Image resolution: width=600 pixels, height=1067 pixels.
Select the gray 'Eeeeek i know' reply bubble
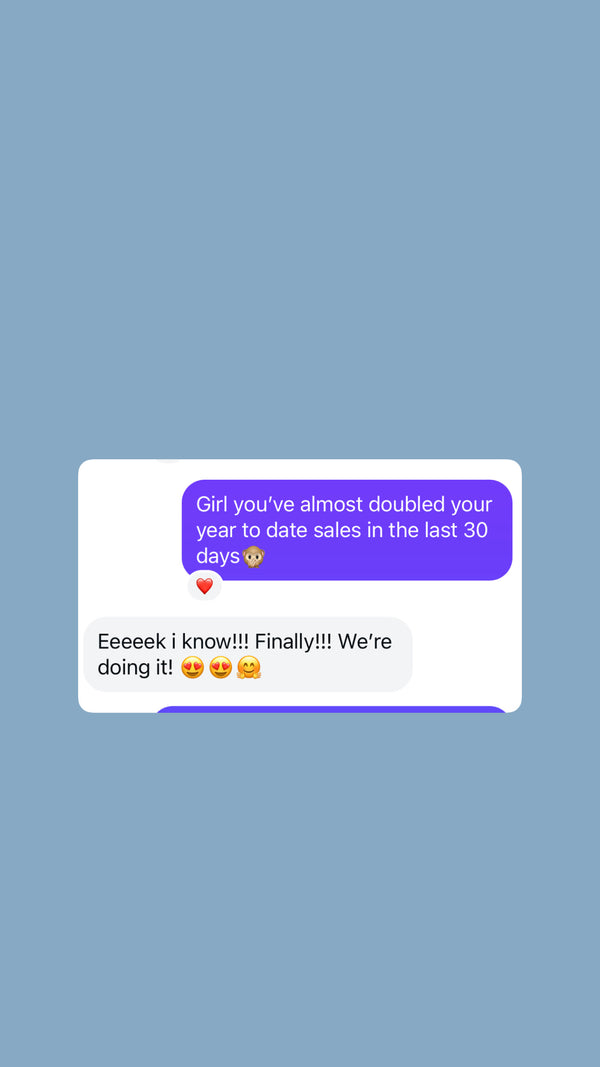[248, 655]
